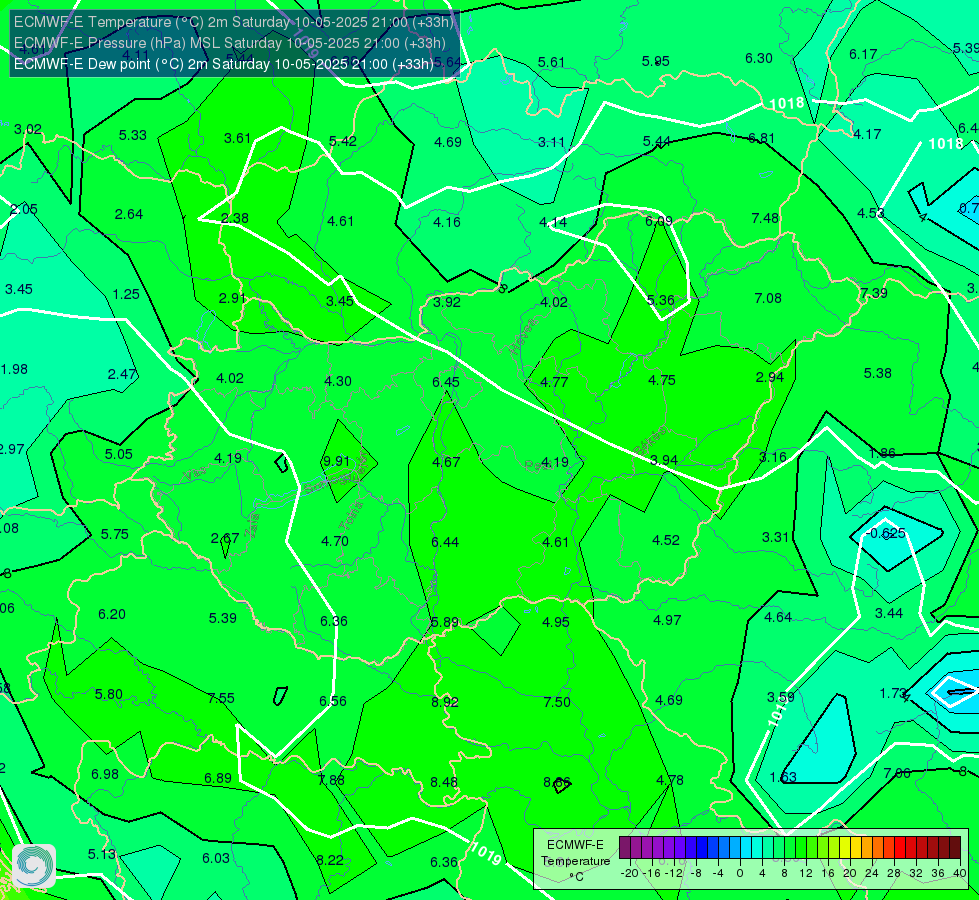Click the 5.39 dew point value

pyautogui.click(x=222, y=618)
